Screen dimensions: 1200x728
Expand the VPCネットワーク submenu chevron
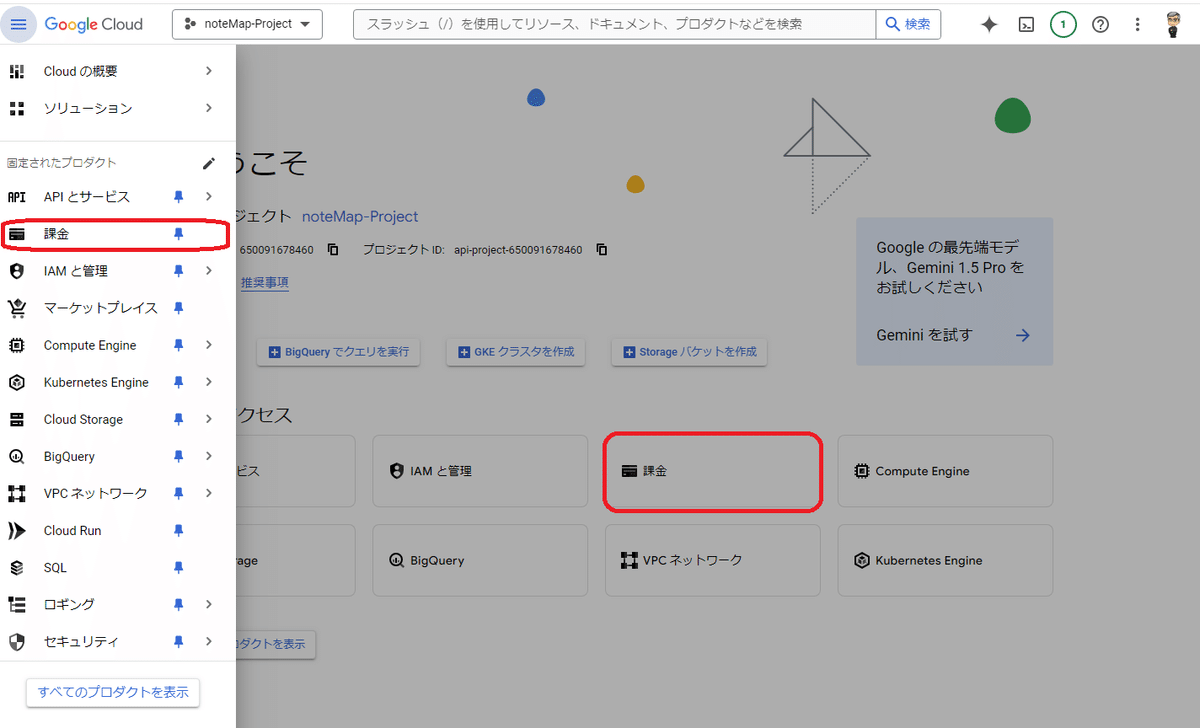coord(208,493)
